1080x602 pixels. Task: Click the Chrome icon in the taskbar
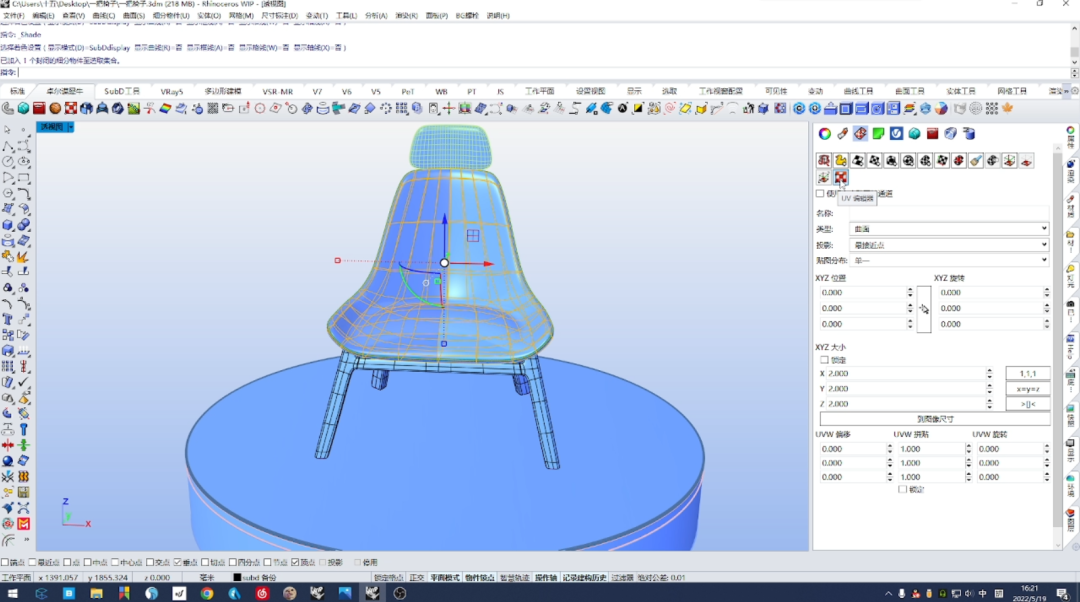(207, 593)
